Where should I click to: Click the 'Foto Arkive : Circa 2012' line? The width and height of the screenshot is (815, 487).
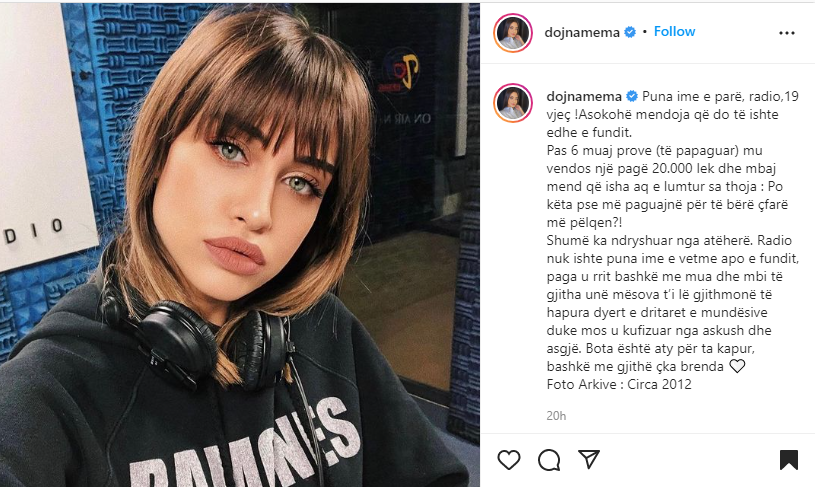coord(619,385)
